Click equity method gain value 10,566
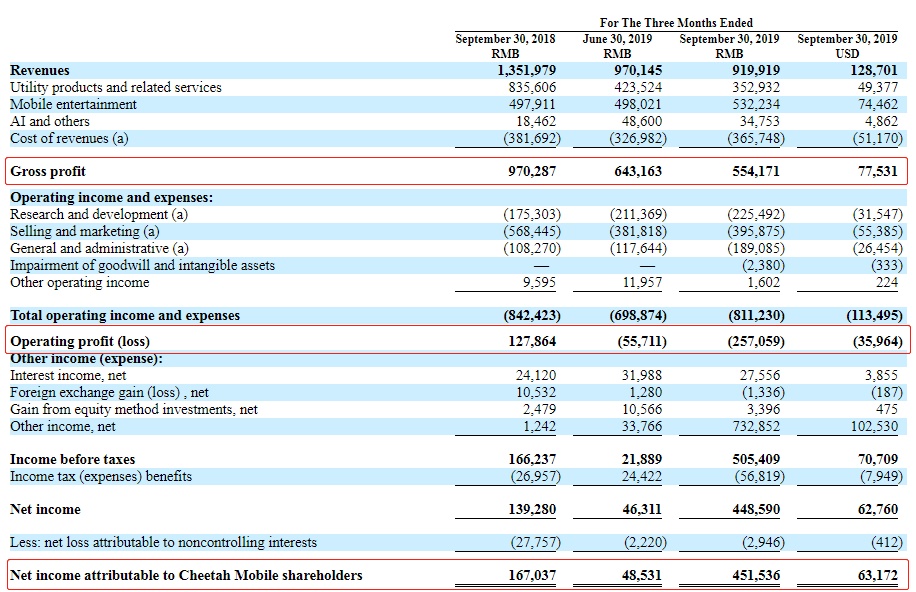The image size is (916, 592). click(x=642, y=410)
